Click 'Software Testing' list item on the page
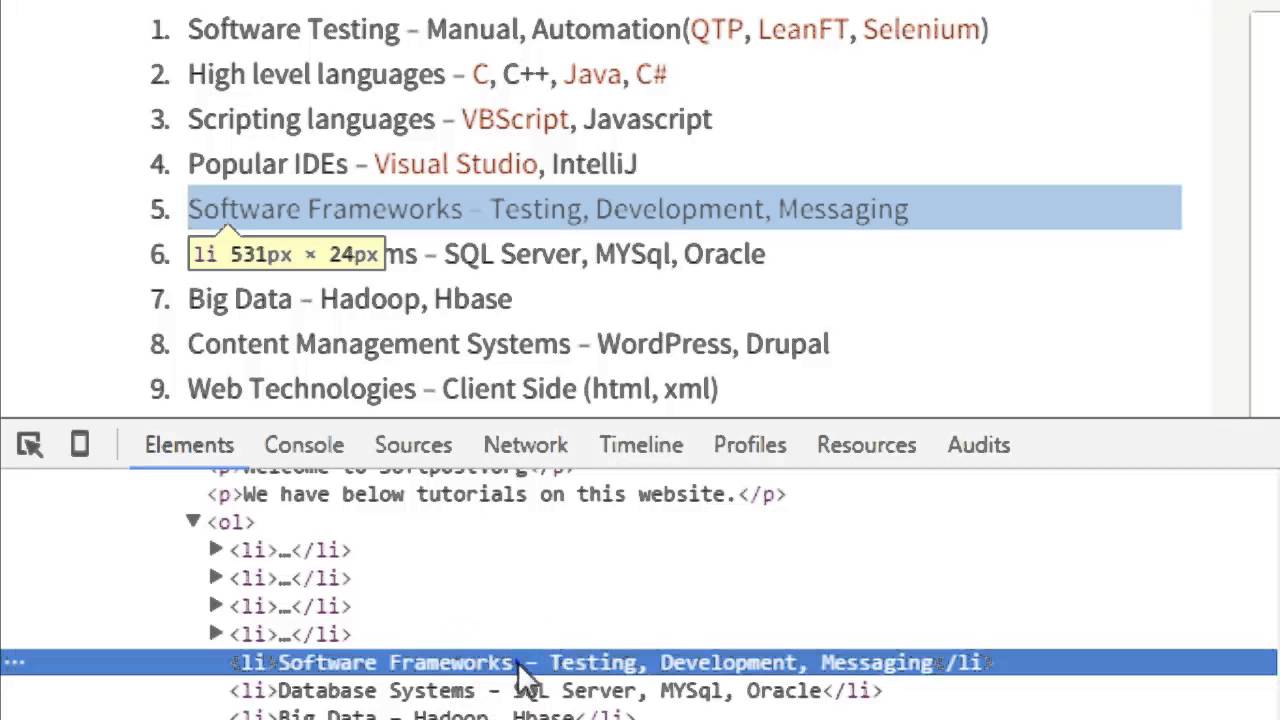 [588, 29]
